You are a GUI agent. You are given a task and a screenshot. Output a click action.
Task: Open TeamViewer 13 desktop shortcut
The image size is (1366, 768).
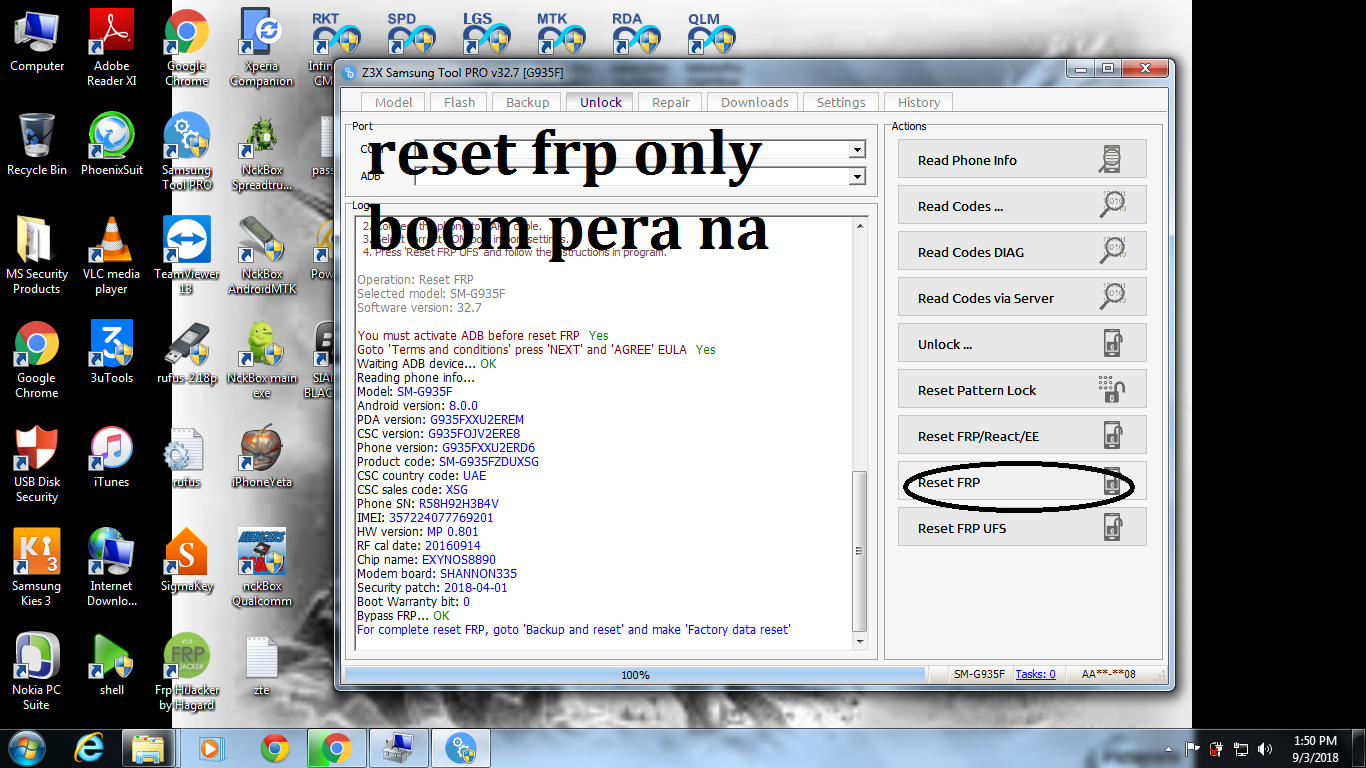click(x=187, y=256)
